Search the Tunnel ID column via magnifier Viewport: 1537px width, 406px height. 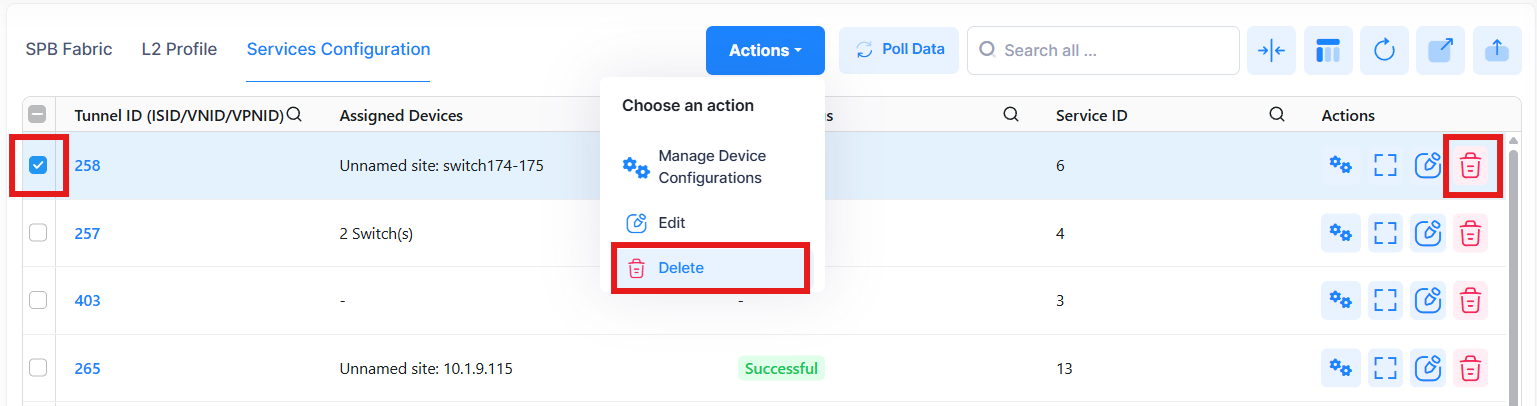tap(294, 115)
